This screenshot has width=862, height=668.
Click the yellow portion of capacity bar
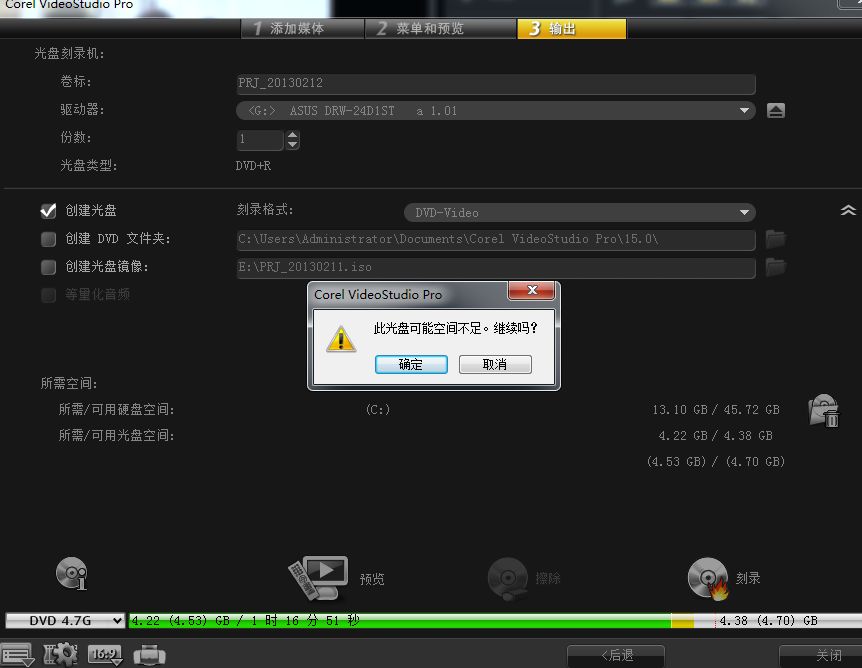(x=682, y=621)
